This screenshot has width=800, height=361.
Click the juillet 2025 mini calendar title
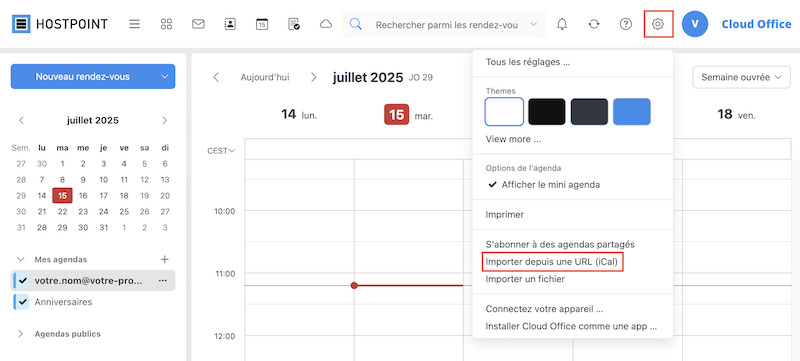[x=92, y=120]
